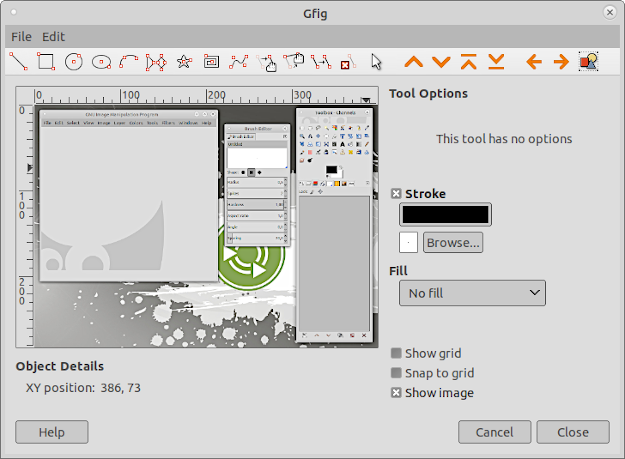Uncheck the Show image checkbox
This screenshot has width=625, height=459.
click(396, 393)
